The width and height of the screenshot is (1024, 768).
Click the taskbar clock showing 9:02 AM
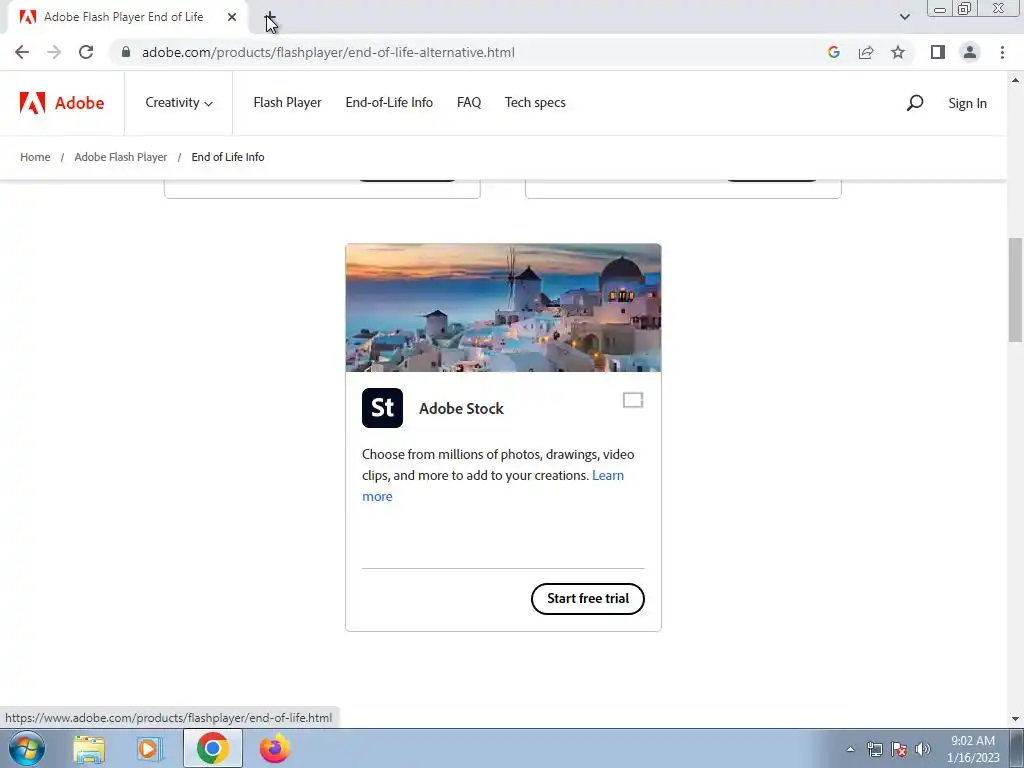click(973, 749)
